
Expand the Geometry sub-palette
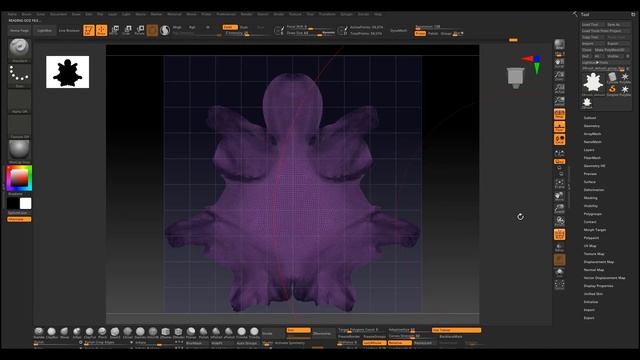591,126
